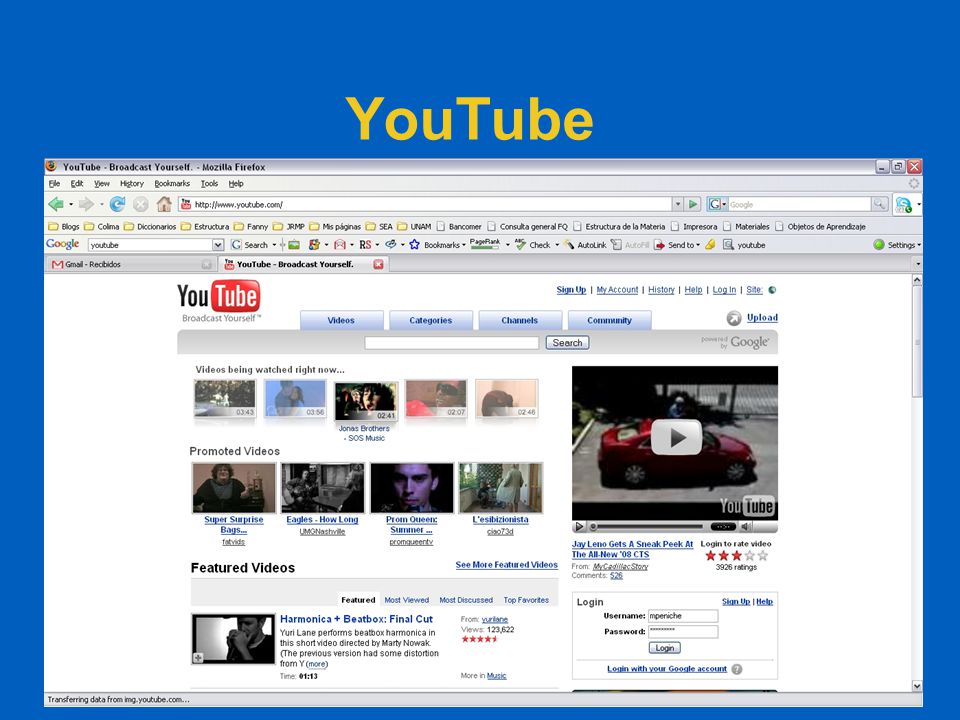
Task: Click See More Featured Videos link
Action: [x=506, y=564]
